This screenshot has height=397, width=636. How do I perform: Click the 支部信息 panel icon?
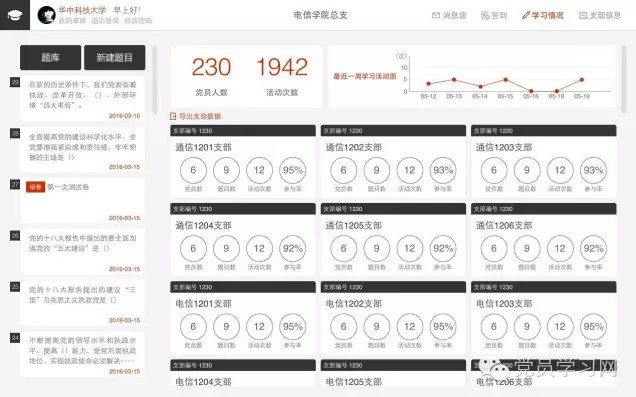[x=583, y=15]
